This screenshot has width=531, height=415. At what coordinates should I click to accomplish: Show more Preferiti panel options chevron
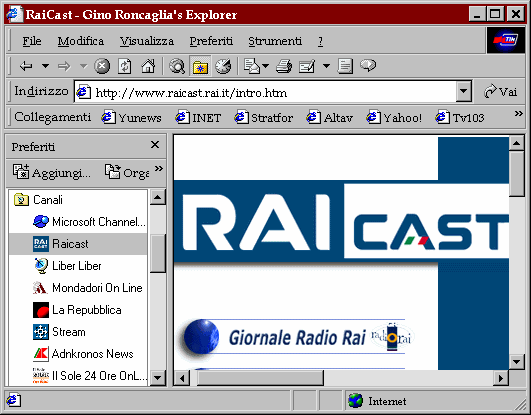[158, 168]
